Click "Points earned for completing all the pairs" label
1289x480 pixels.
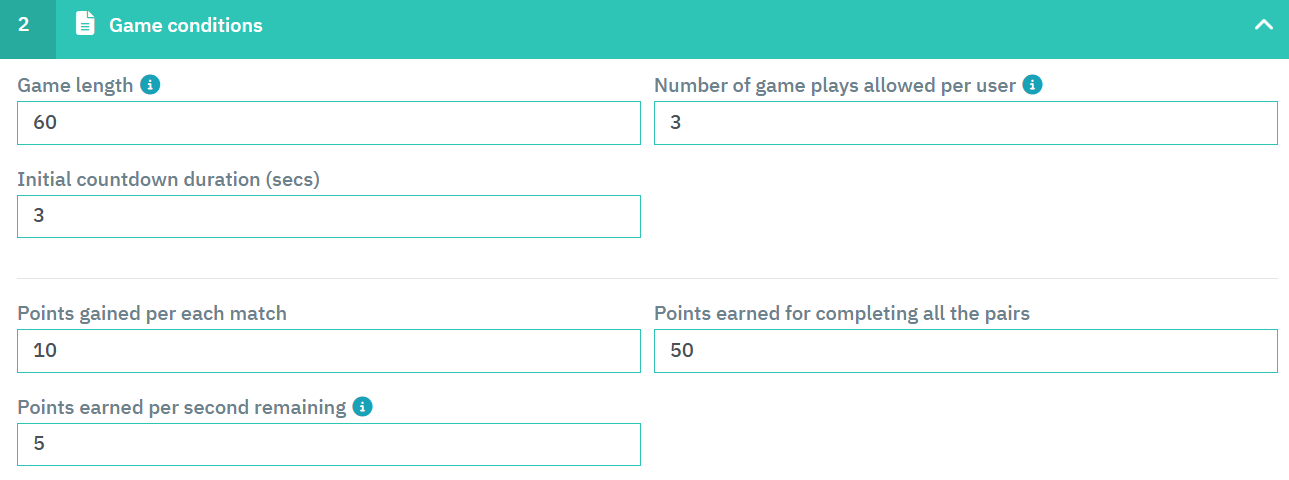coord(841,313)
